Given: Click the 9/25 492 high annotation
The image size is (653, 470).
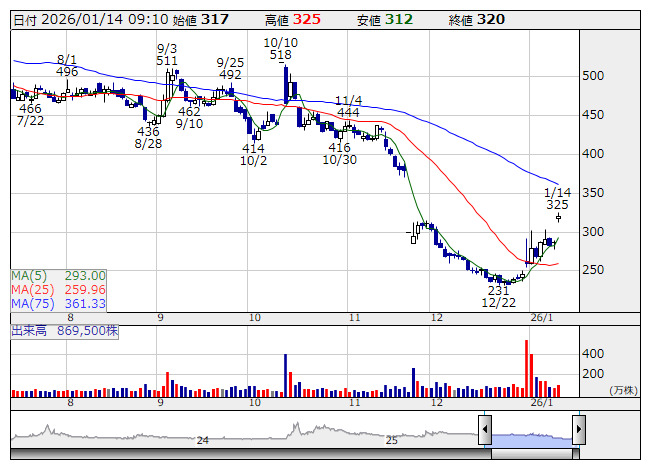Looking at the screenshot, I should pyautogui.click(x=230, y=69).
